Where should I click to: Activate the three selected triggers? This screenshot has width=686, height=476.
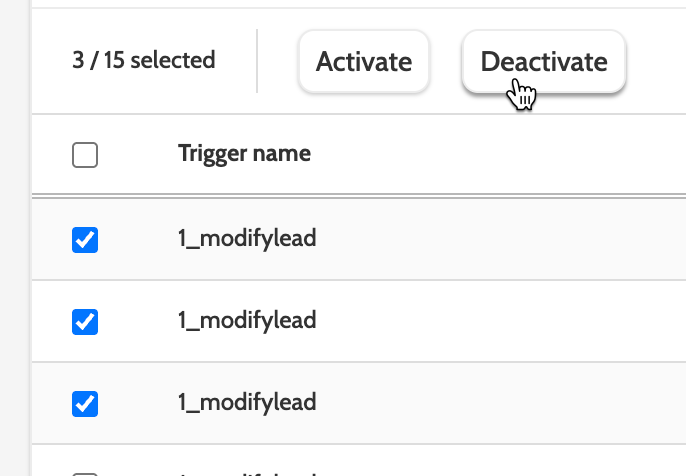[364, 62]
